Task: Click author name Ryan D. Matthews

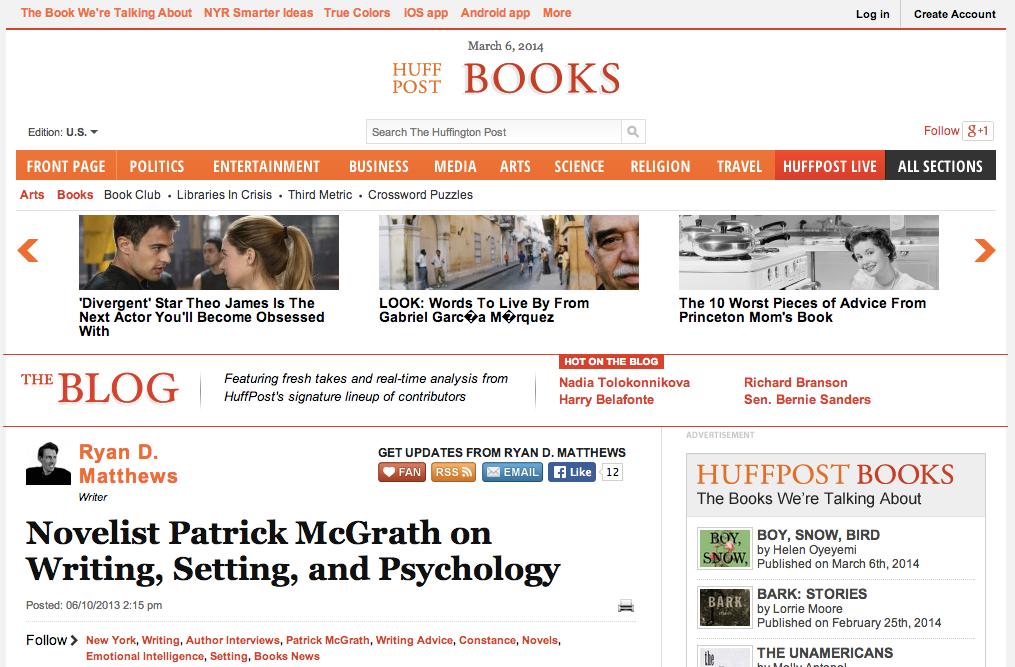Action: [x=128, y=464]
